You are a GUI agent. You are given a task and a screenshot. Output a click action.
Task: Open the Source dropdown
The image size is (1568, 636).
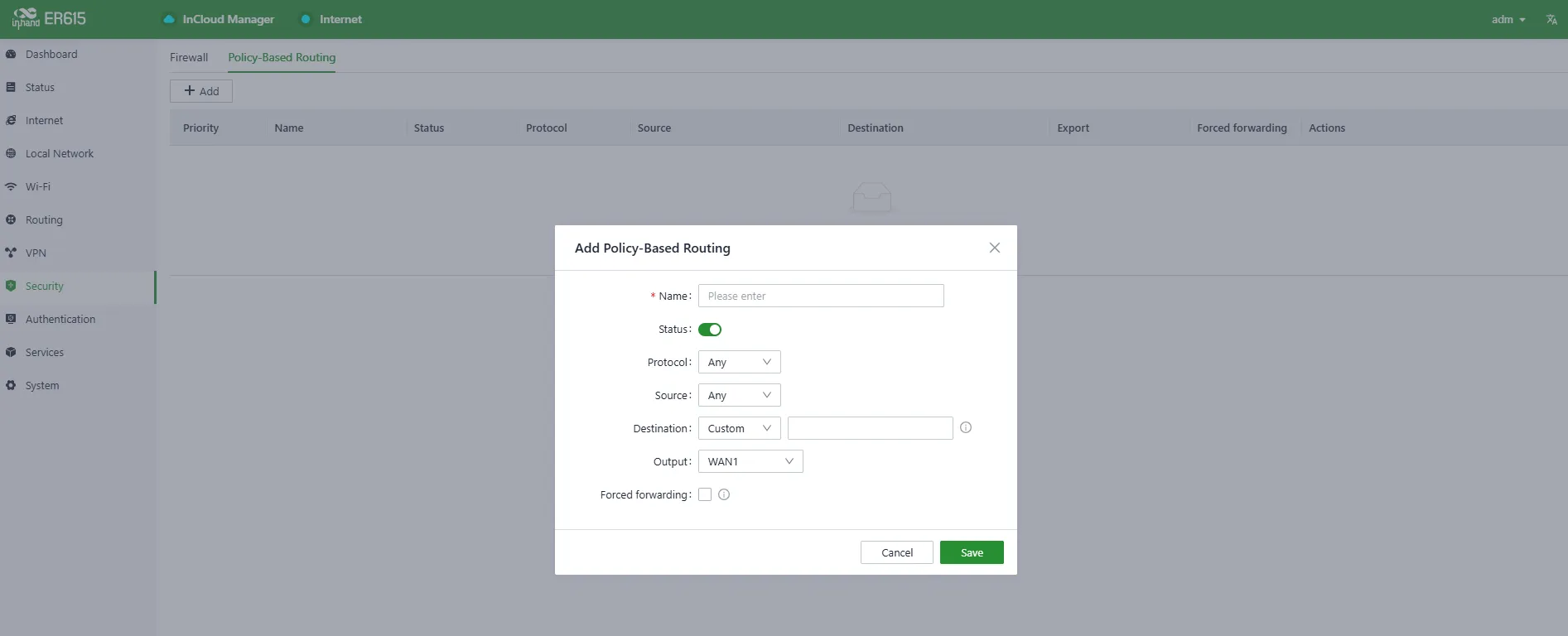tap(740, 395)
